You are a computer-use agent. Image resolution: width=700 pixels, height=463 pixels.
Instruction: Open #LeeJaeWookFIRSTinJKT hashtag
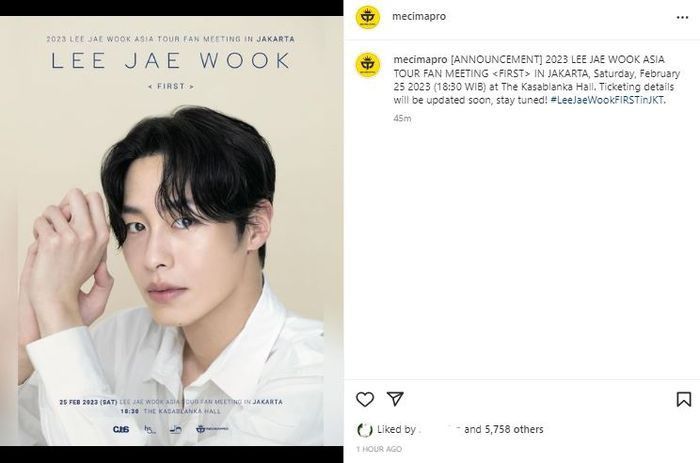[x=607, y=100]
